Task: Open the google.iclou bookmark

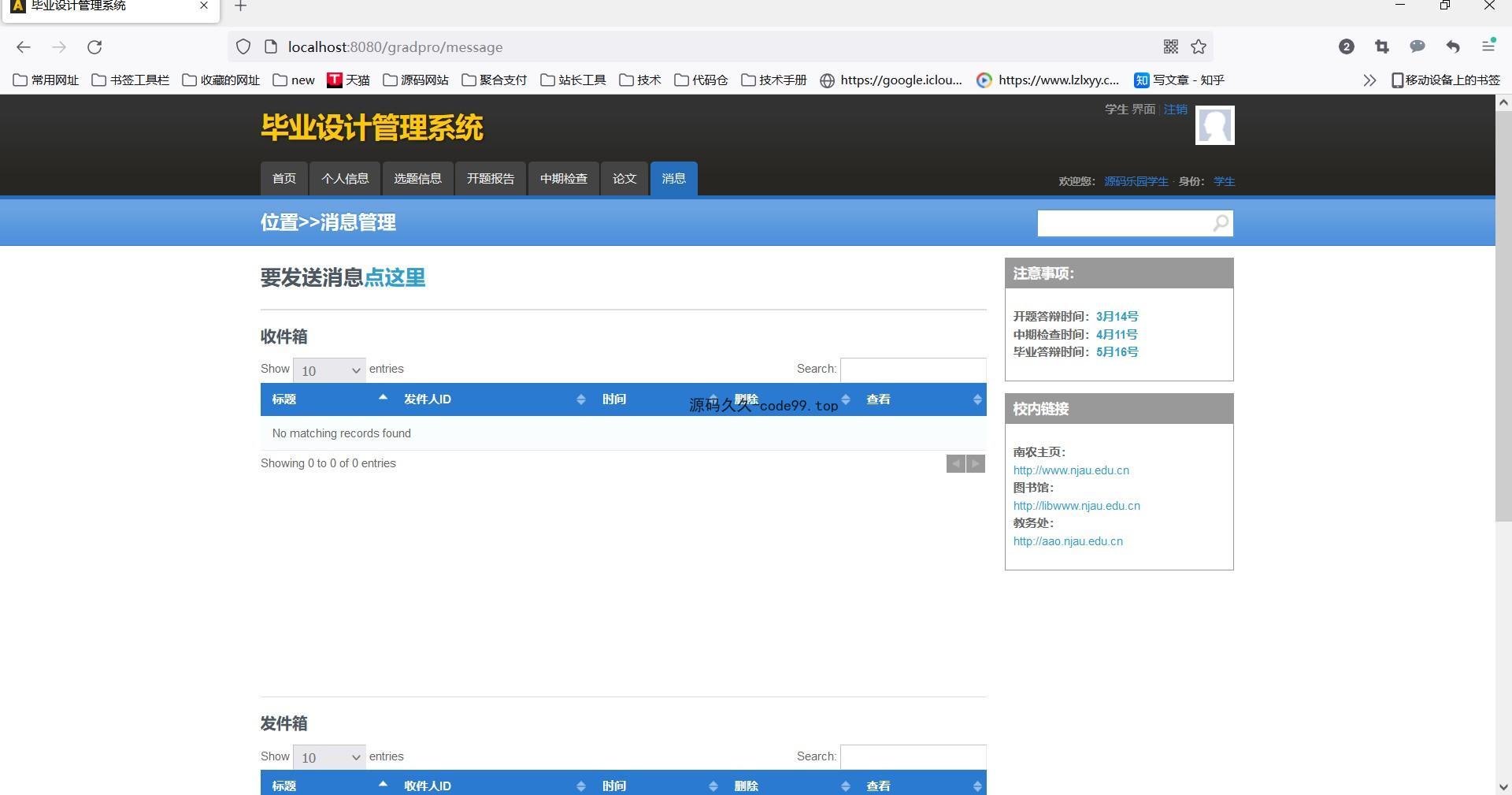Action: [x=891, y=80]
